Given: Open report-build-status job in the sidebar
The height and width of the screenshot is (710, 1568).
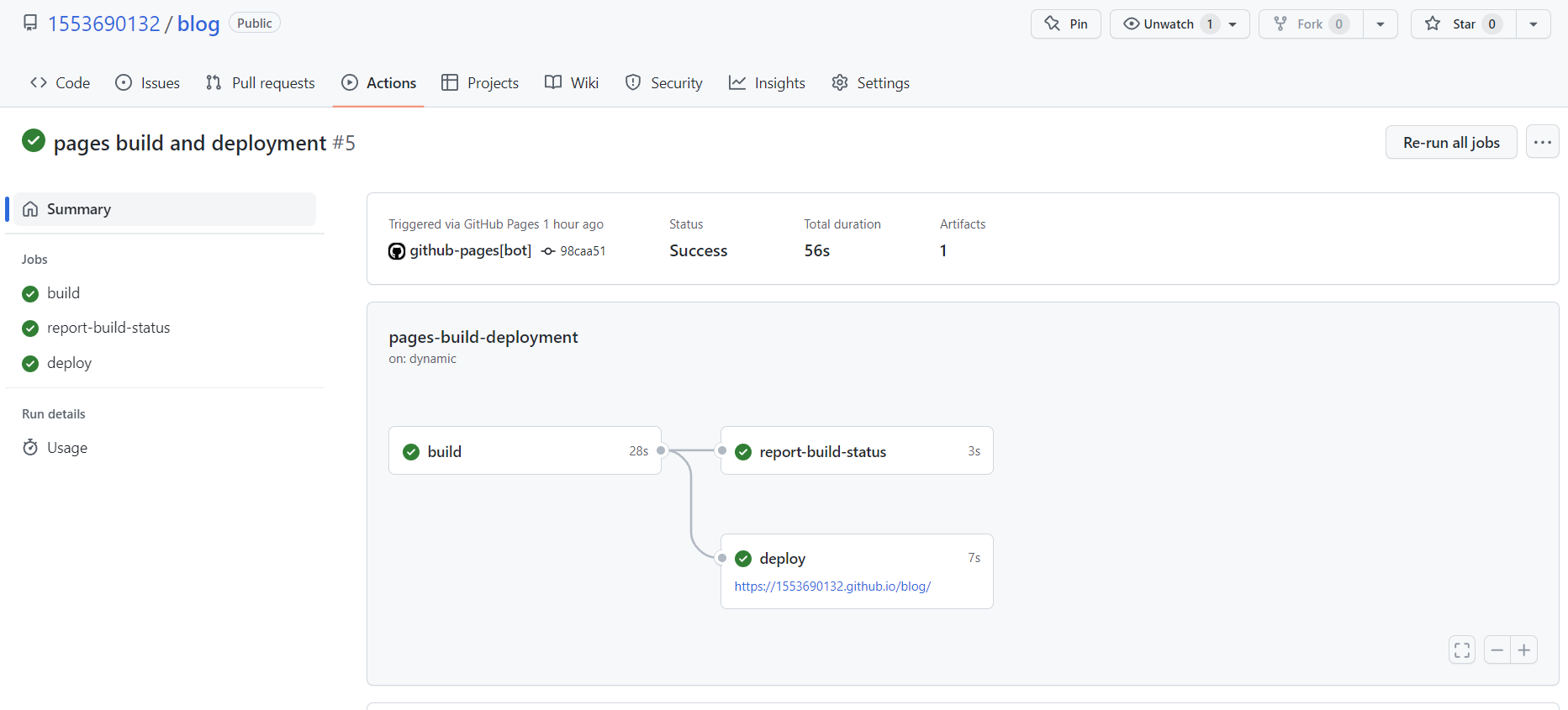Looking at the screenshot, I should tap(165, 328).
